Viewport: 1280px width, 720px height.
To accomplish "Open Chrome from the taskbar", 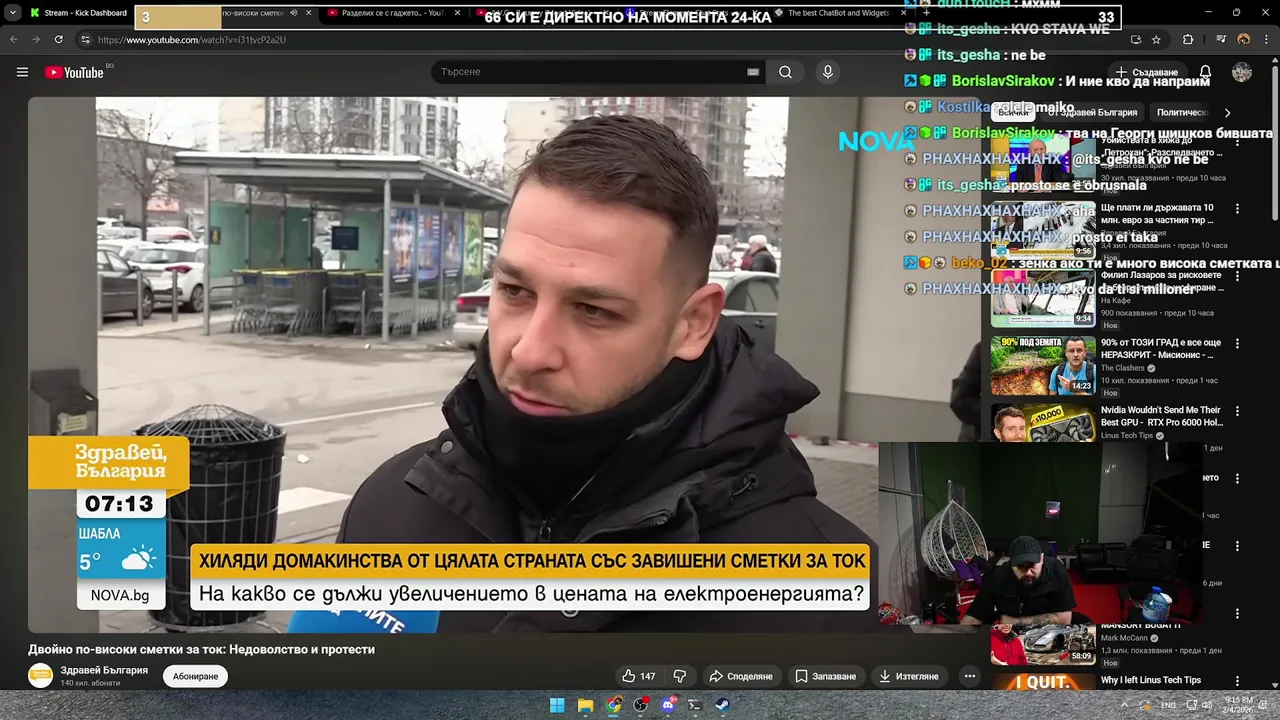I will click(x=613, y=705).
